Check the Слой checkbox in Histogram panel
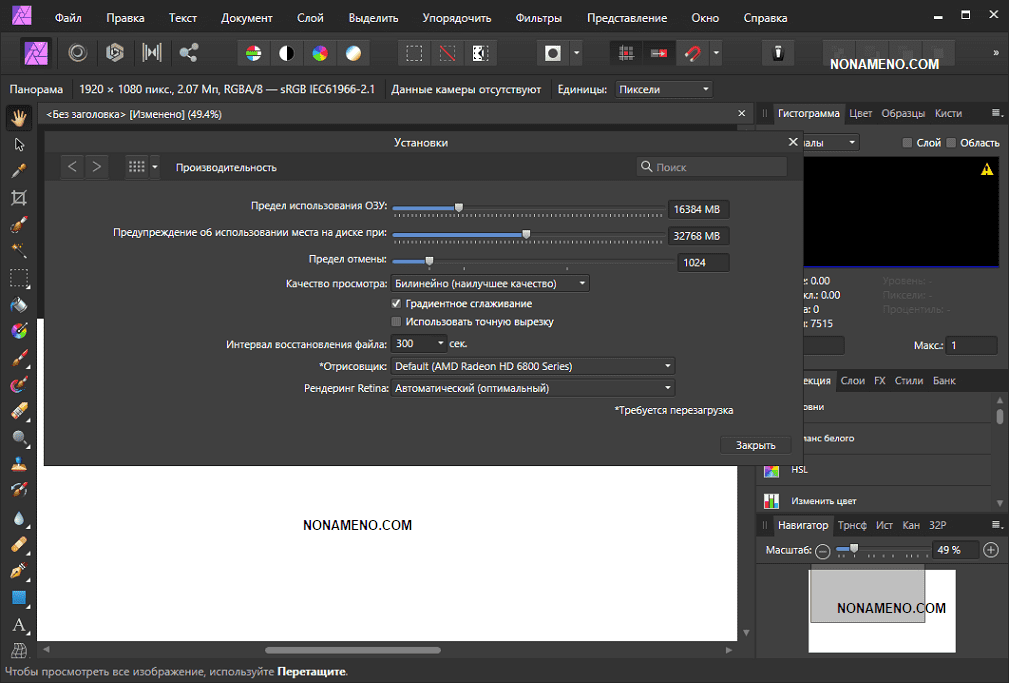This screenshot has width=1009, height=683. pyautogui.click(x=907, y=143)
